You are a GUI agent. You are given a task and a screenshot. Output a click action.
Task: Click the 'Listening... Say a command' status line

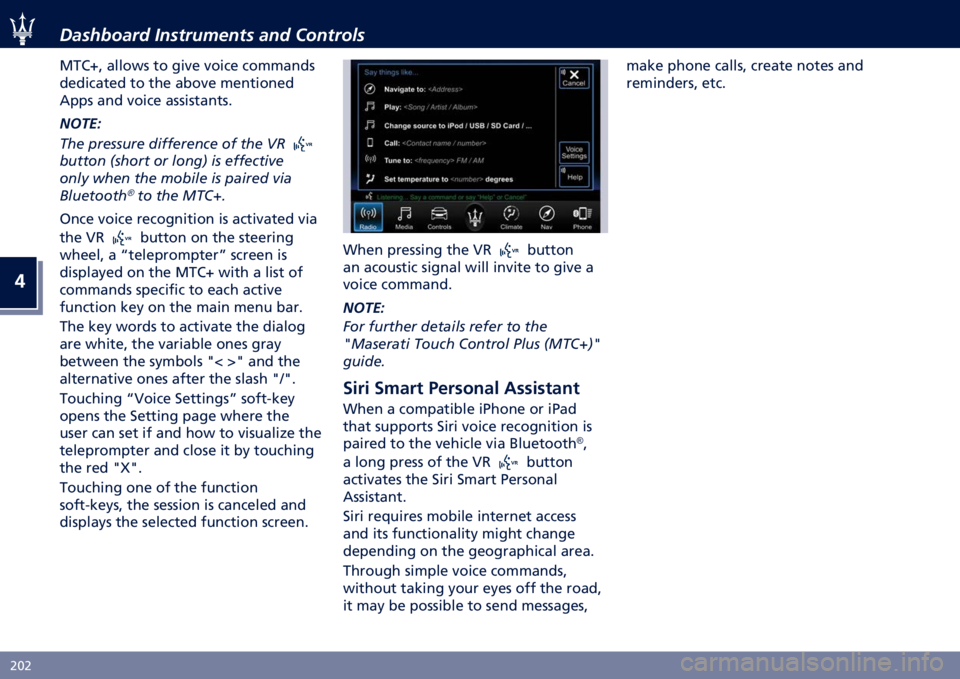pos(451,197)
